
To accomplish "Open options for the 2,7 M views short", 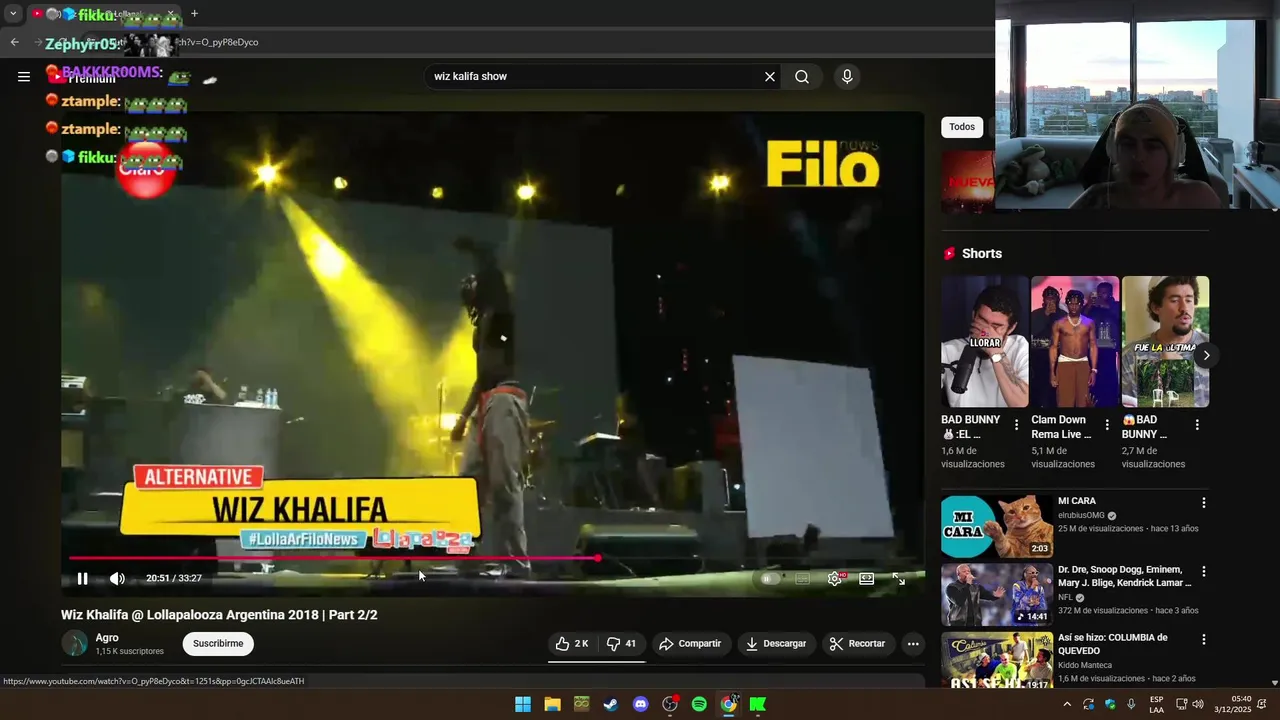I will click(x=1197, y=425).
